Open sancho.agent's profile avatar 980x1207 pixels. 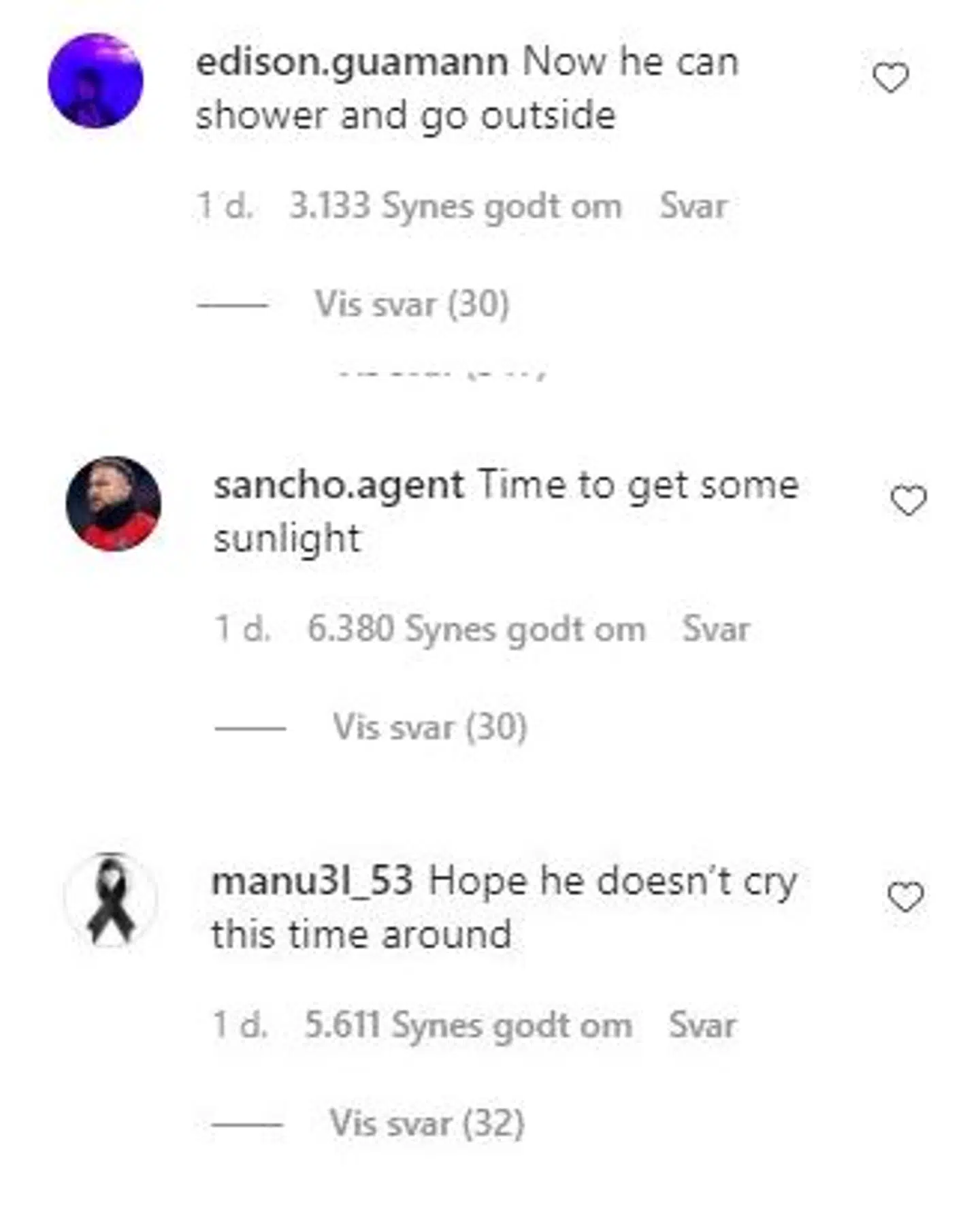[114, 504]
